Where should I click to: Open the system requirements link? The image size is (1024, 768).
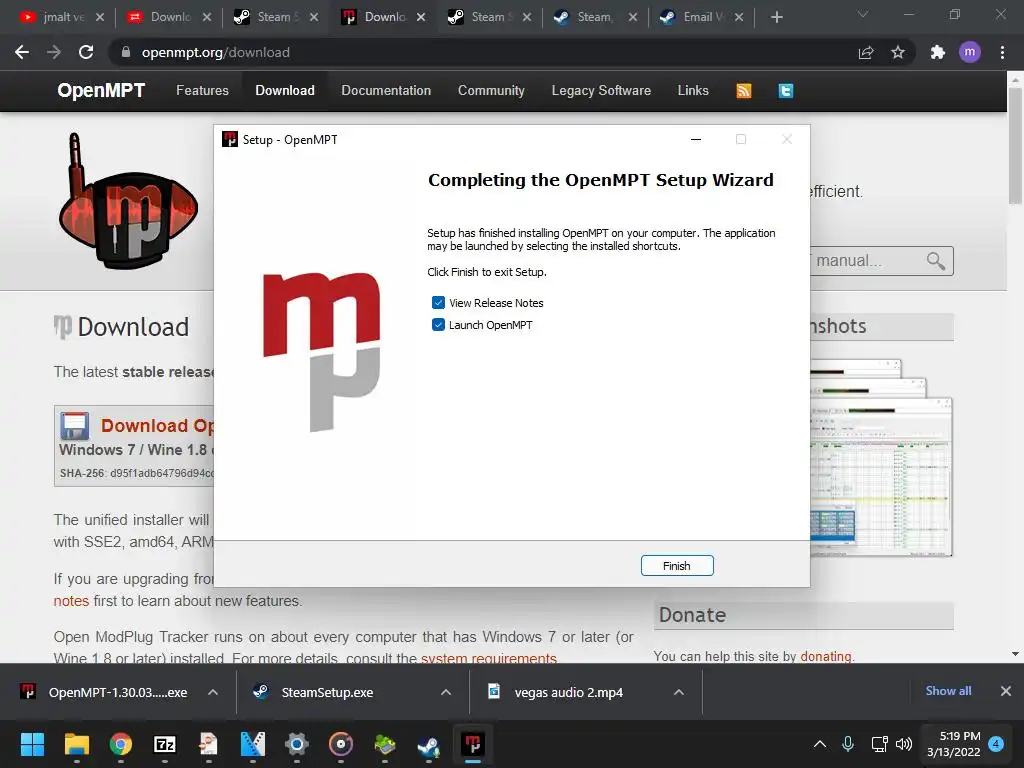[x=488, y=658]
